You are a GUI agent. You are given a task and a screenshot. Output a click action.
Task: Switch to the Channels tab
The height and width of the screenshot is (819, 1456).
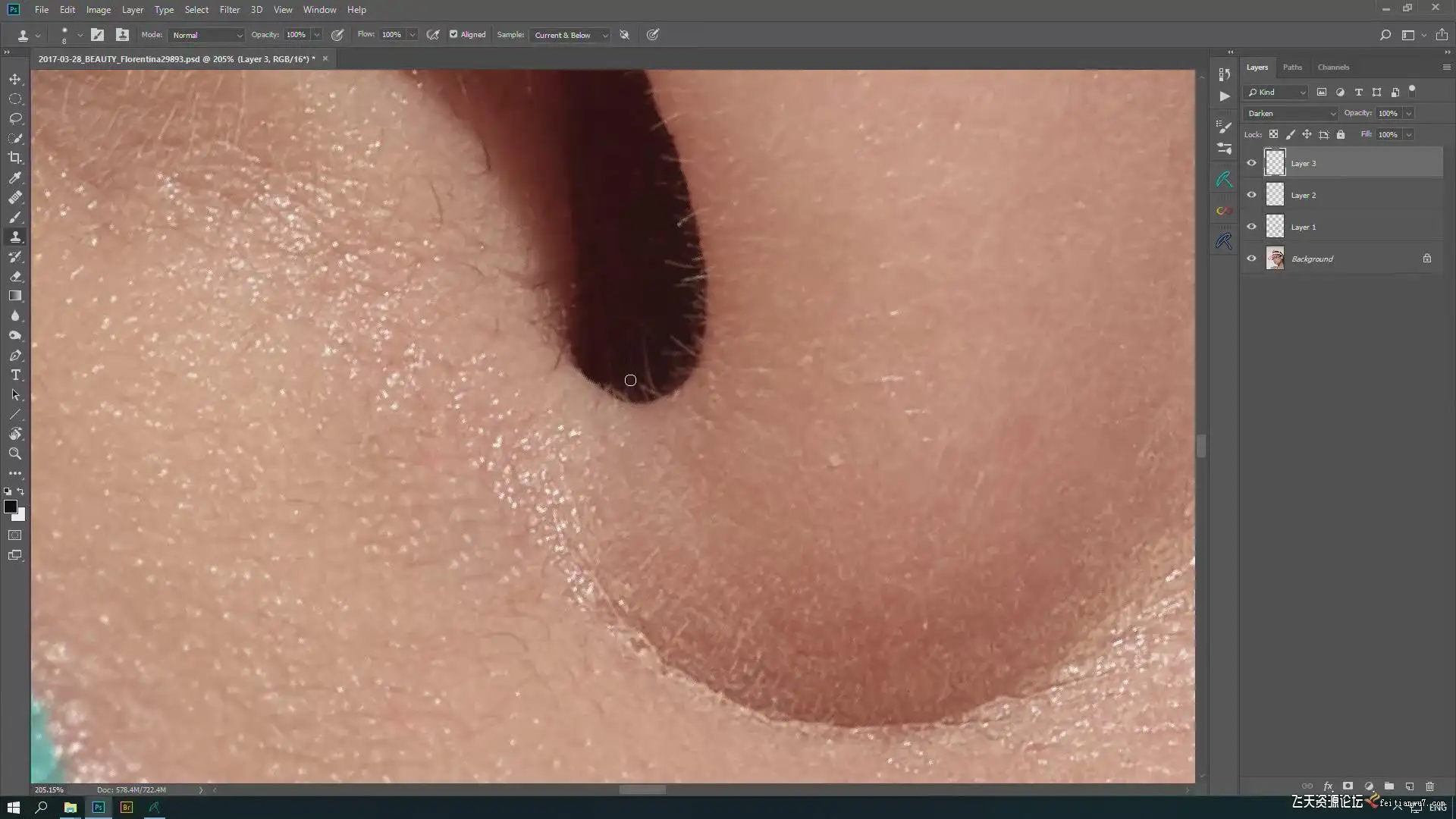(x=1332, y=67)
